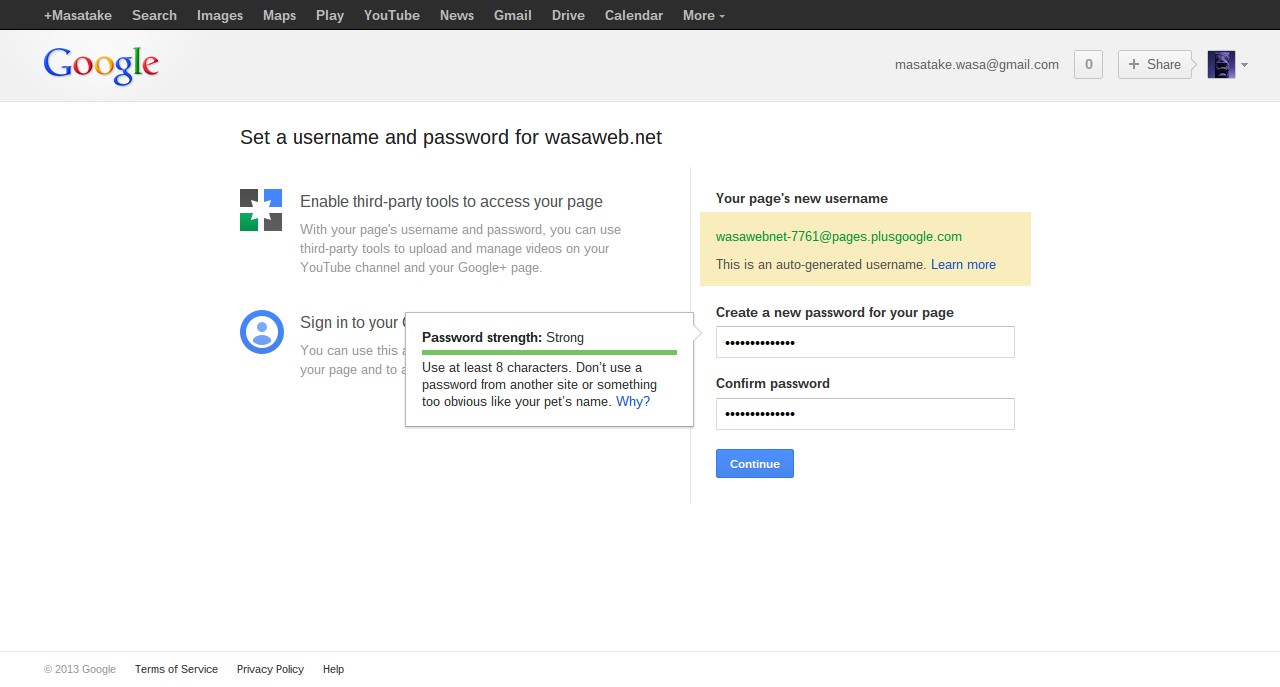Image resolution: width=1280 pixels, height=687 pixels.
Task: Open the Privacy Policy footer link
Action: (x=270, y=669)
